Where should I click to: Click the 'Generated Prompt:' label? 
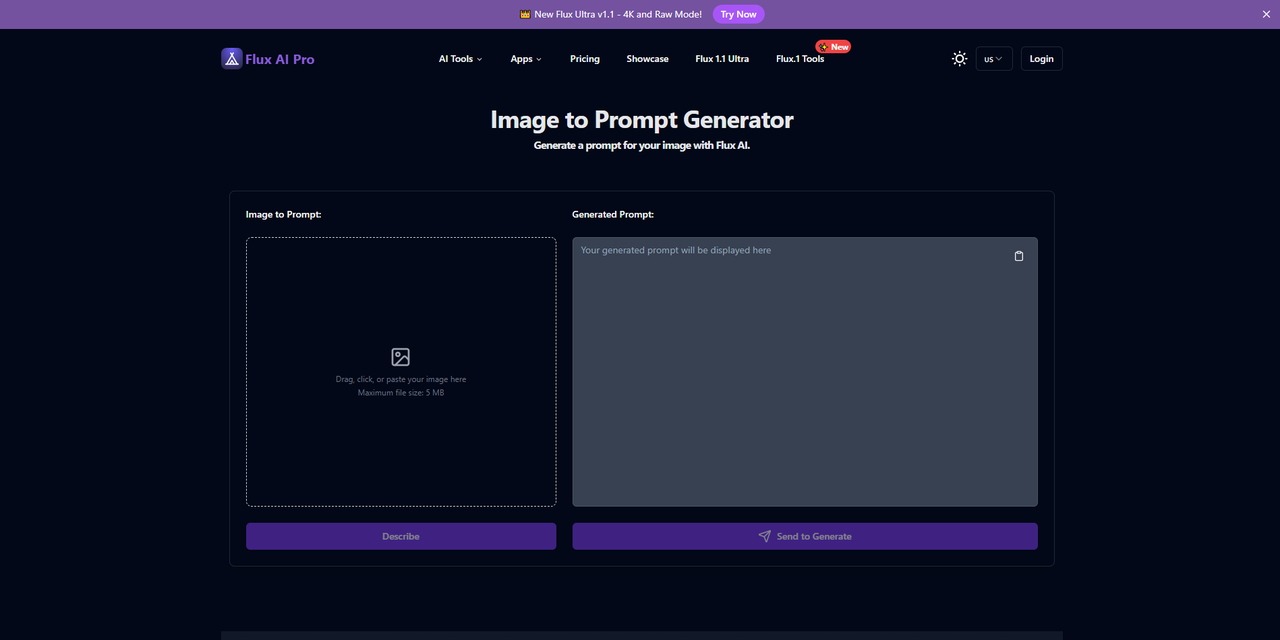point(613,215)
